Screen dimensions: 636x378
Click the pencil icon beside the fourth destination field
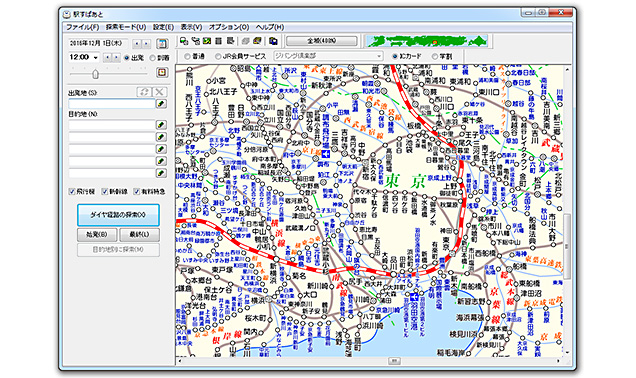point(161,161)
